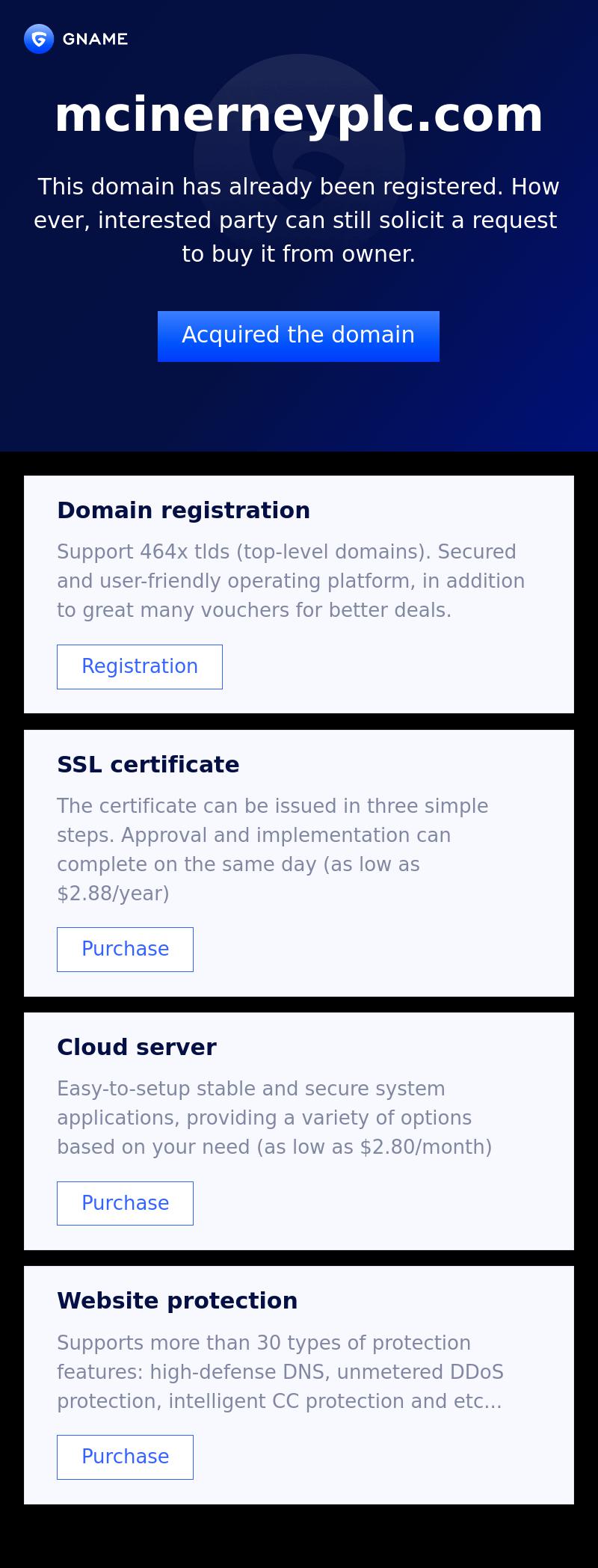The height and width of the screenshot is (1568, 598).
Task: Click the Website protection heading
Action: 177,1300
